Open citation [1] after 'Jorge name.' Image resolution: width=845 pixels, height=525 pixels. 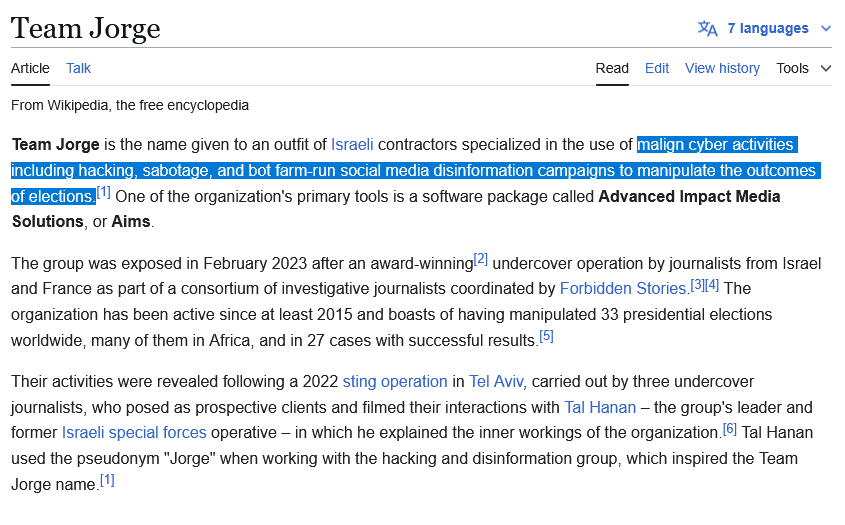pos(107,480)
